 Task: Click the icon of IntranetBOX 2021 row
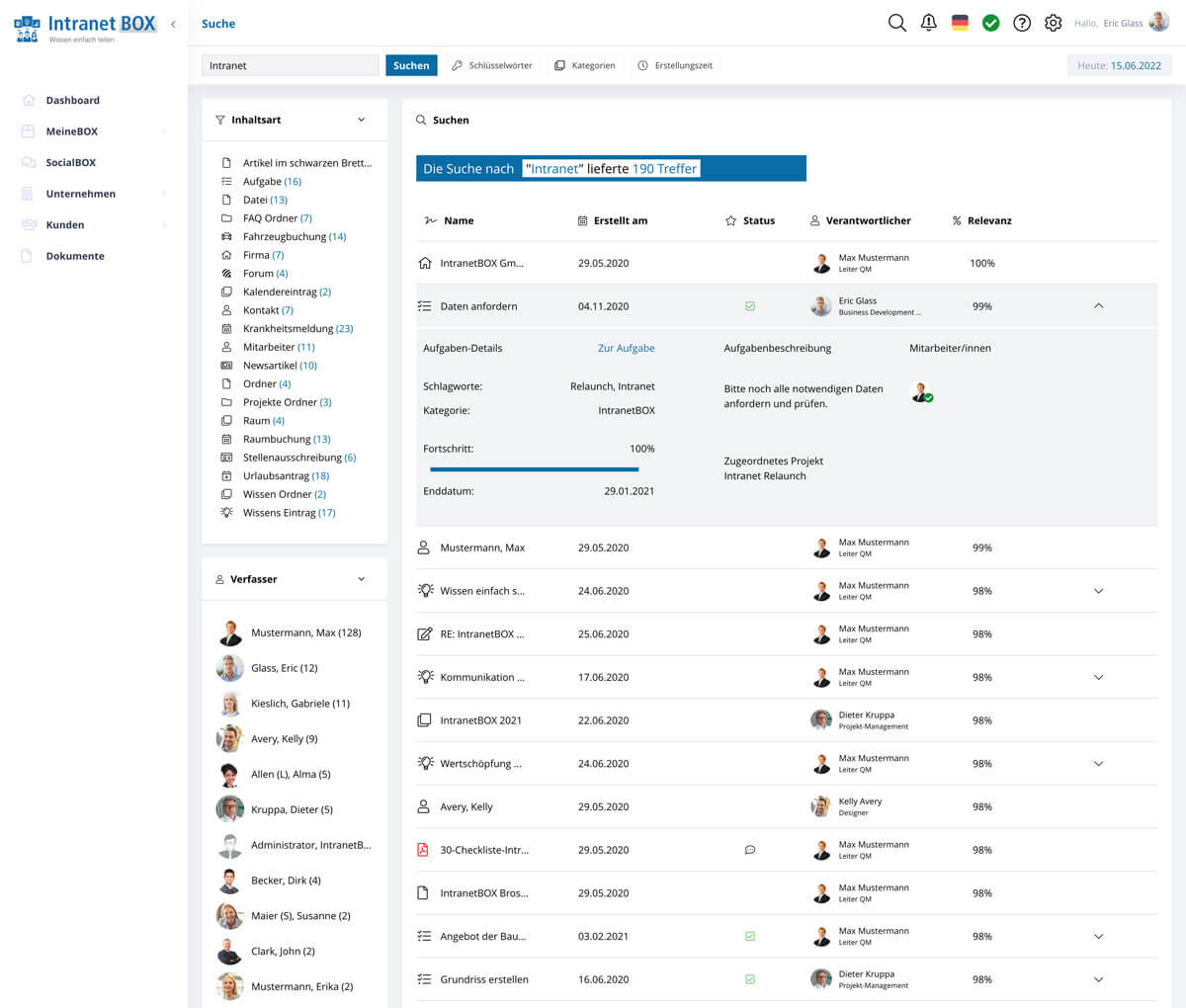point(424,720)
